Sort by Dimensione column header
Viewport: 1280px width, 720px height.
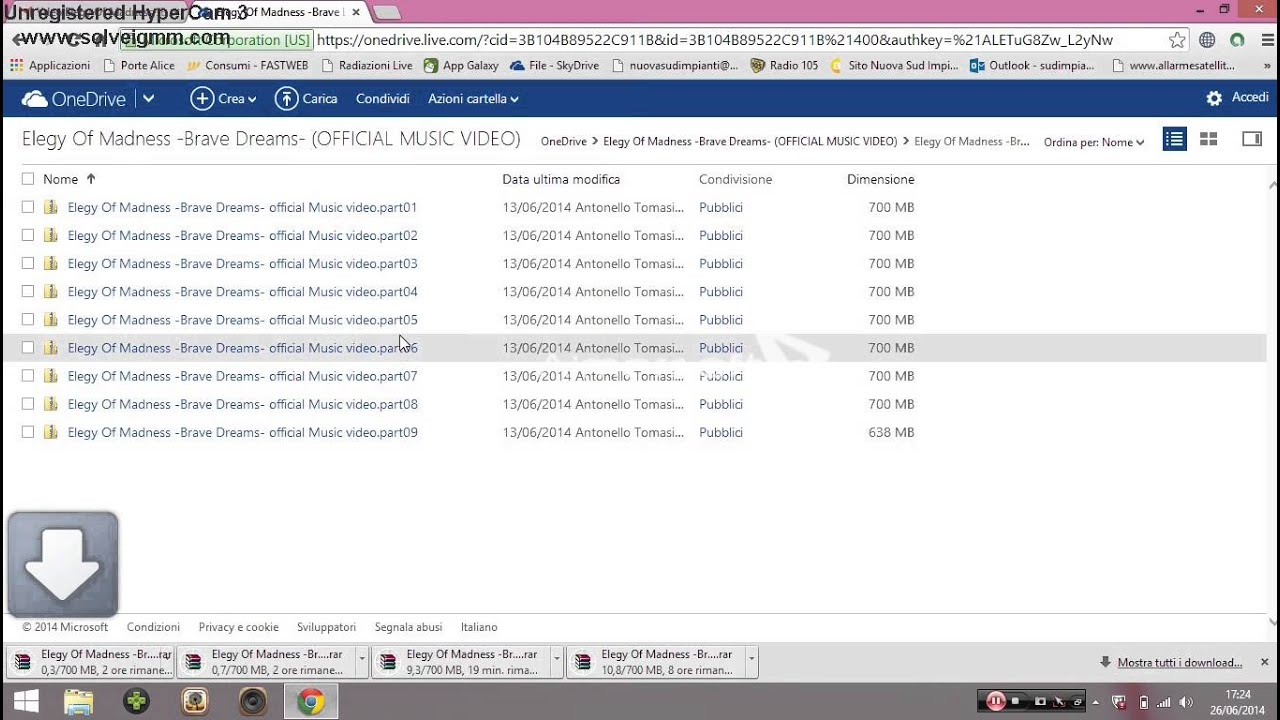click(881, 179)
